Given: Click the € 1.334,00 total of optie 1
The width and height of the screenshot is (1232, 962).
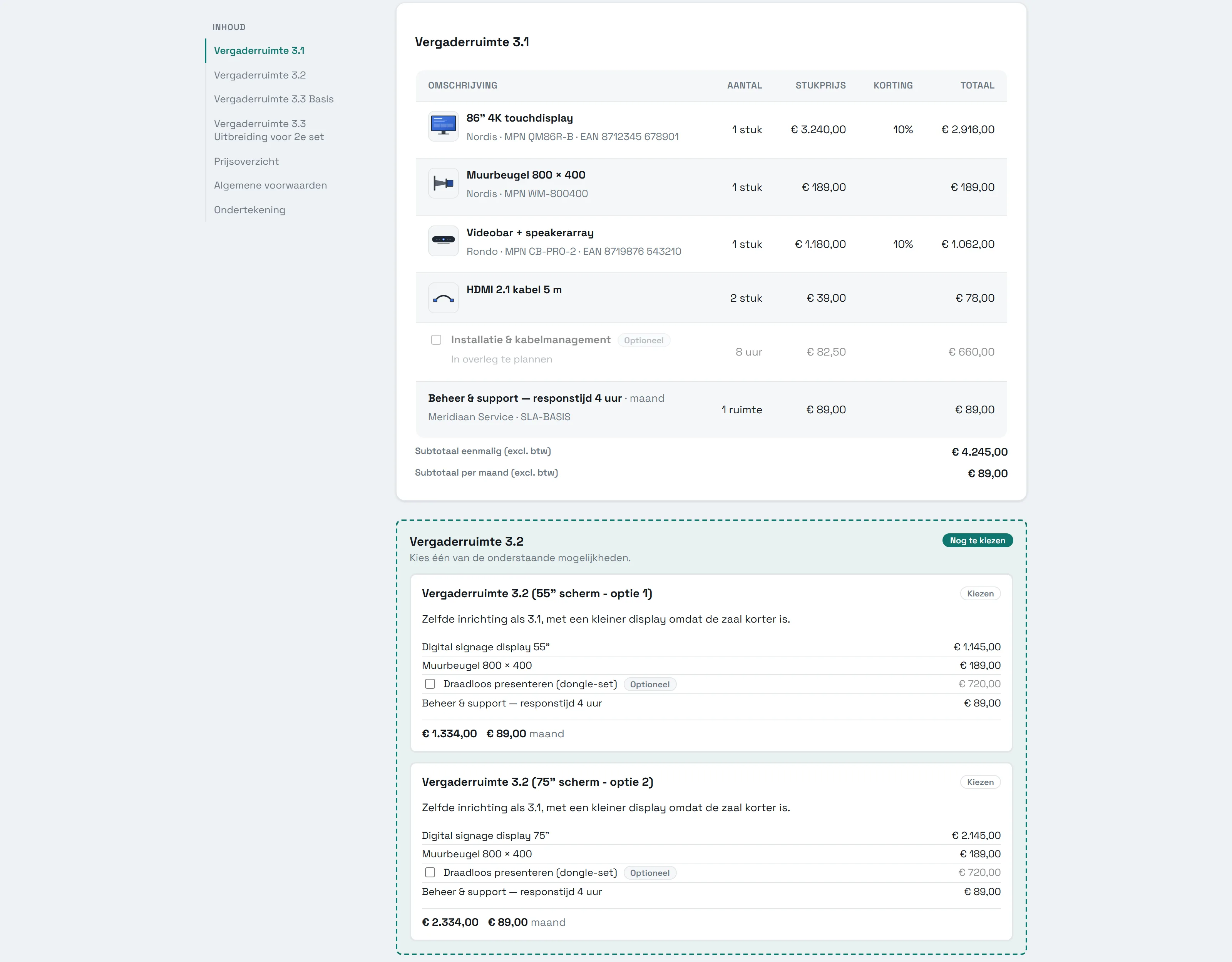Looking at the screenshot, I should click(449, 734).
